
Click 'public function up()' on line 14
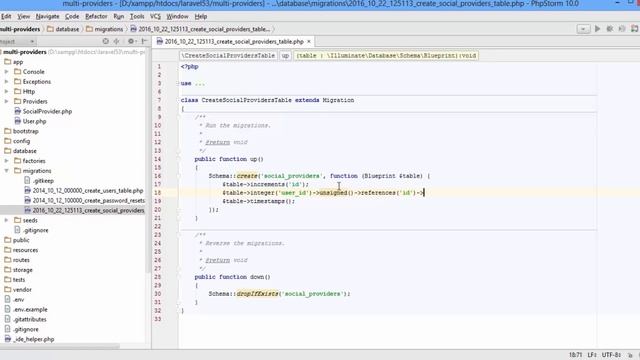pos(229,159)
